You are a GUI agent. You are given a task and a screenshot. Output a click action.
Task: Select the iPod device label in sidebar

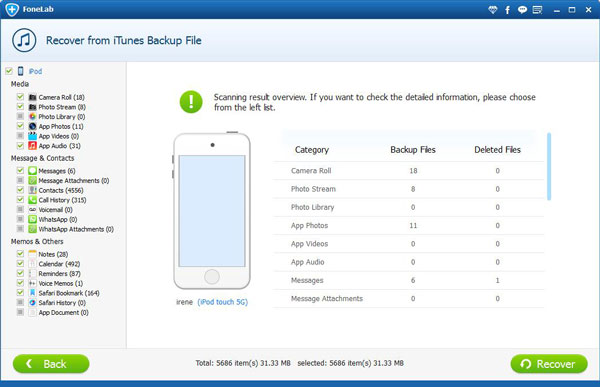35,71
